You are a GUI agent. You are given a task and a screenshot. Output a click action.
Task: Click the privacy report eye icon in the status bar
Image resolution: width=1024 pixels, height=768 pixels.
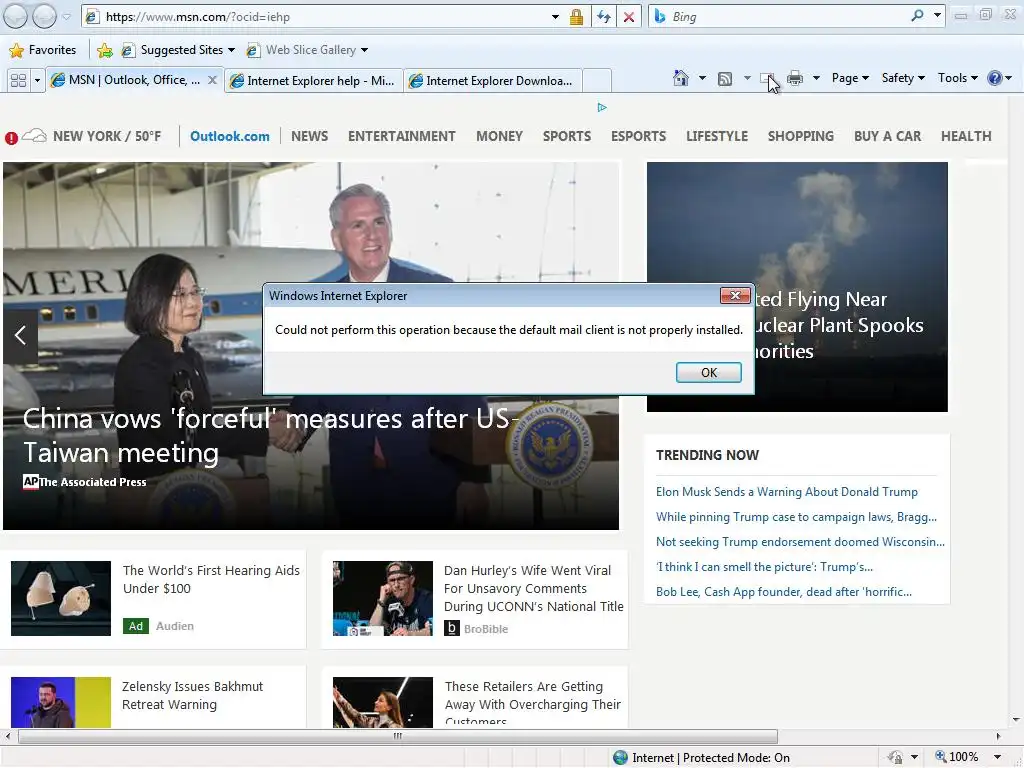[x=895, y=757]
